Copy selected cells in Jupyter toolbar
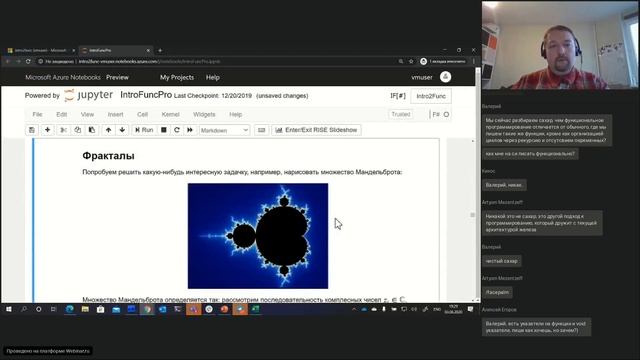 pyautogui.click(x=78, y=130)
